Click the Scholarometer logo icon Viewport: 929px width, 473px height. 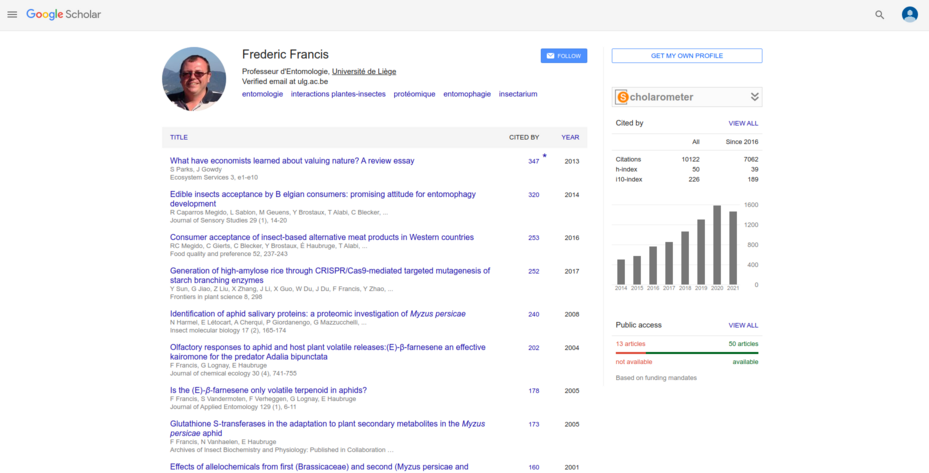coord(622,97)
